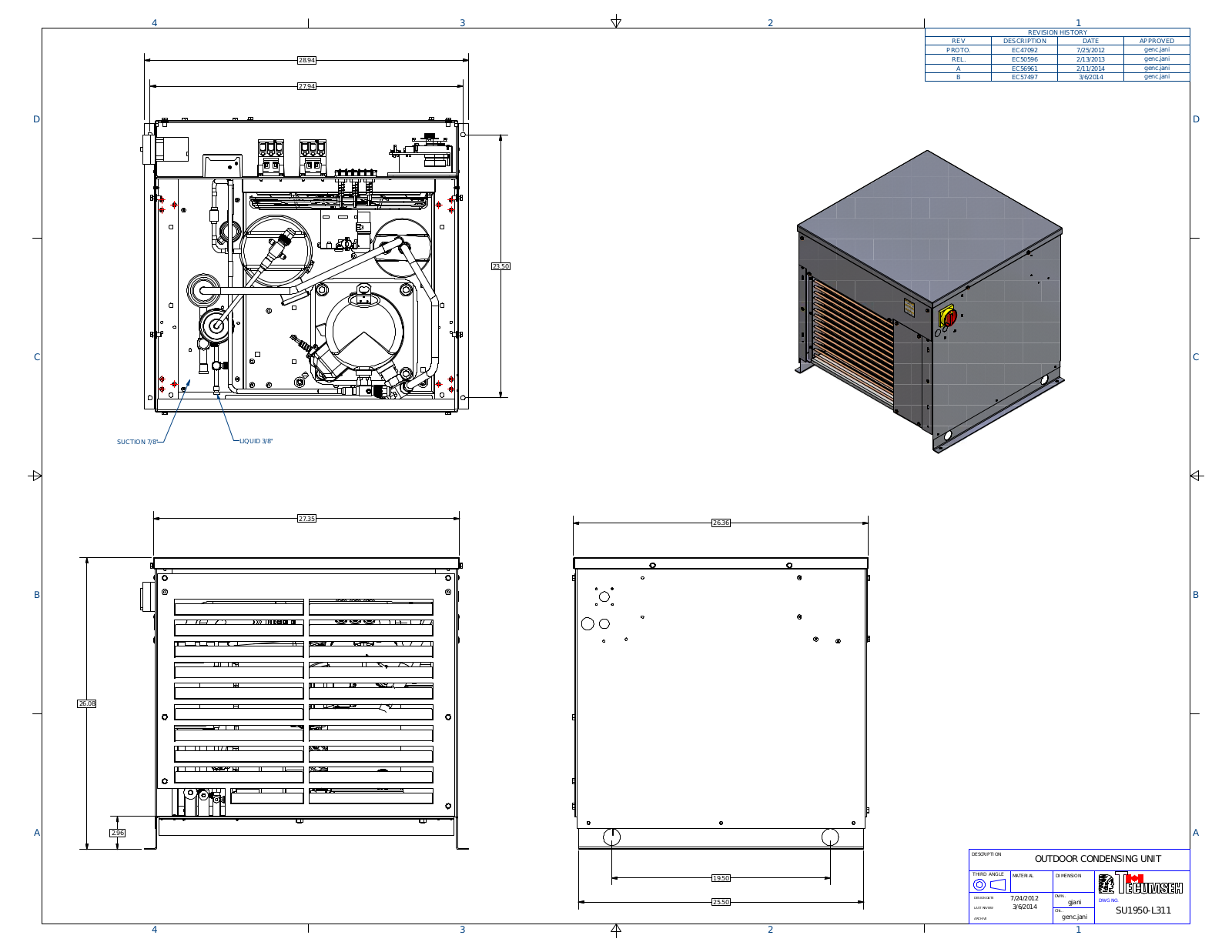
Task: Click the REVISION HISTORY table header
Action: click(1057, 32)
